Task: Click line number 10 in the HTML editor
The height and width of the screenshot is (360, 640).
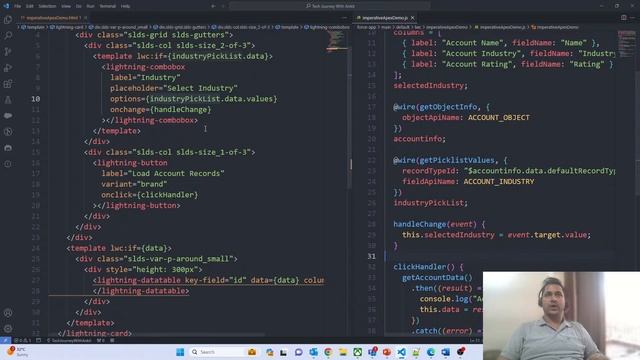Action: tap(36, 99)
